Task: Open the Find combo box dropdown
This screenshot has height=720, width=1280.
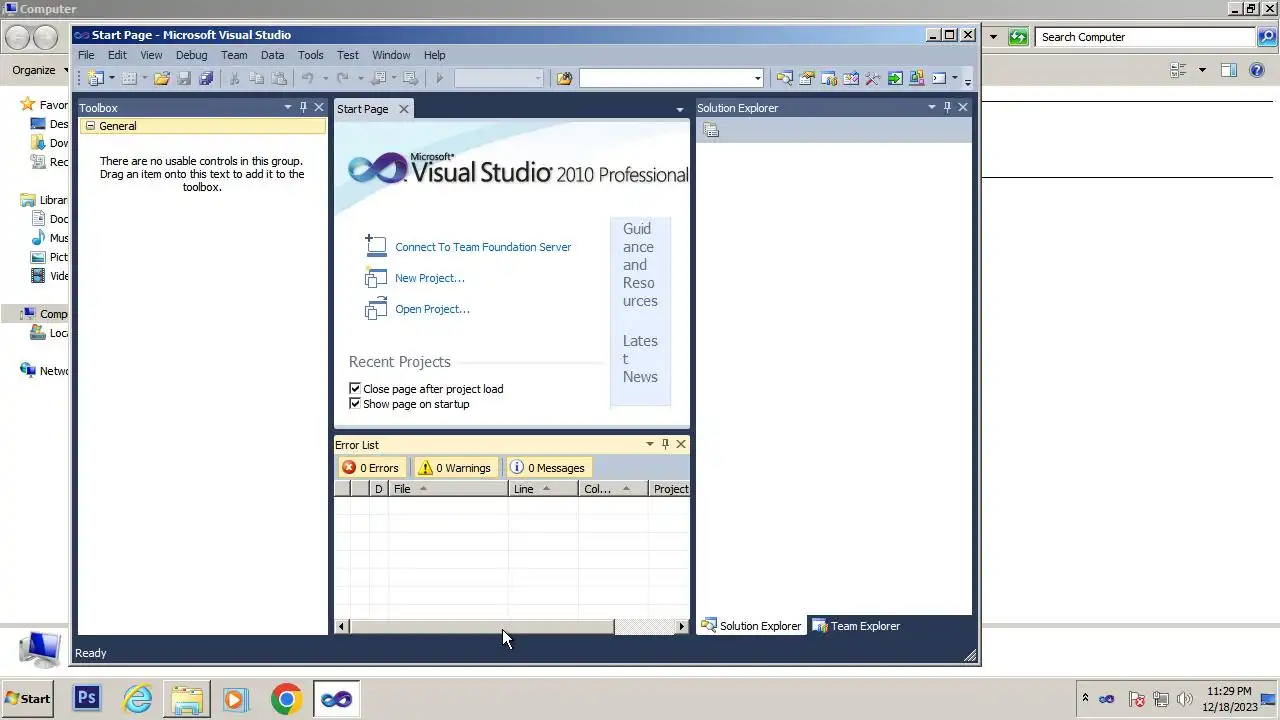Action: coord(757,78)
